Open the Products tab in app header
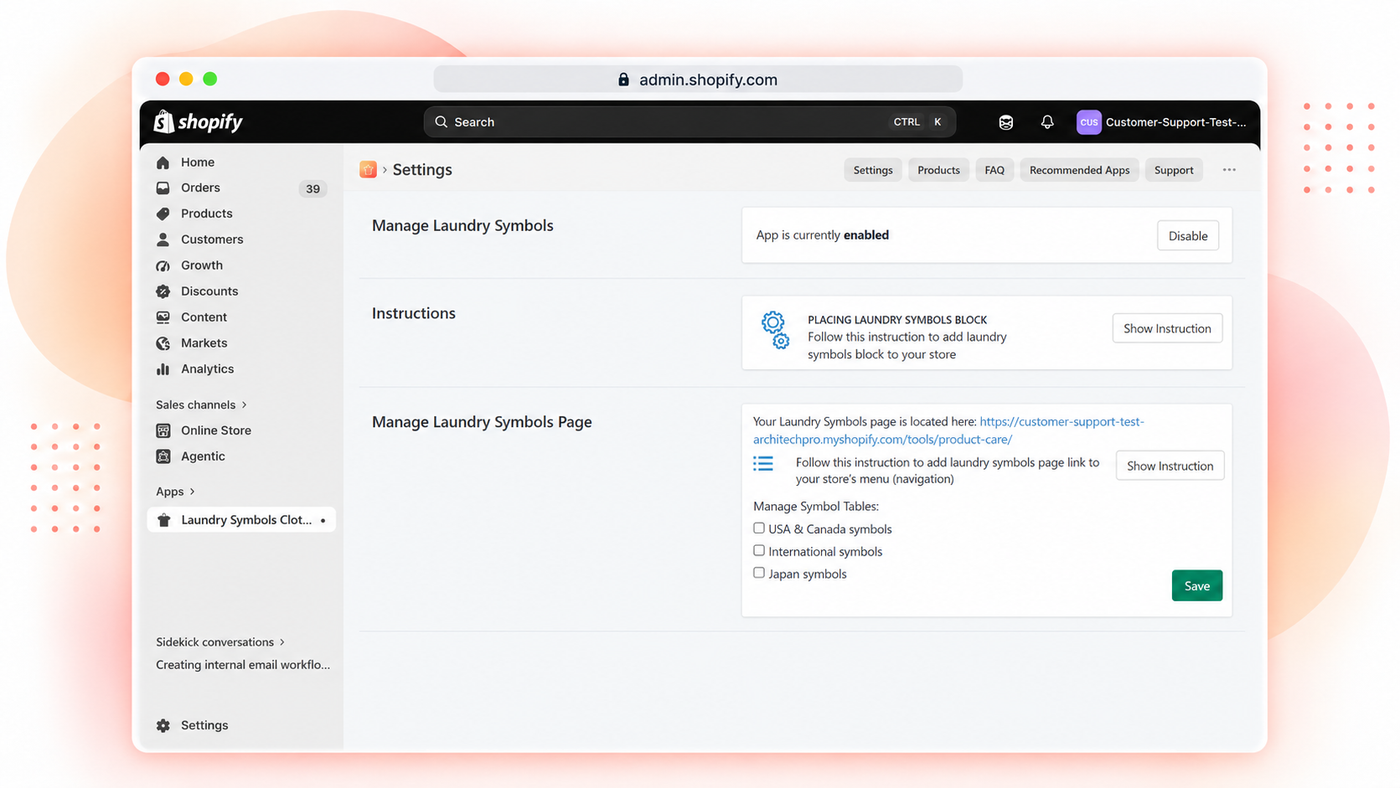The height and width of the screenshot is (788, 1400). 939,170
